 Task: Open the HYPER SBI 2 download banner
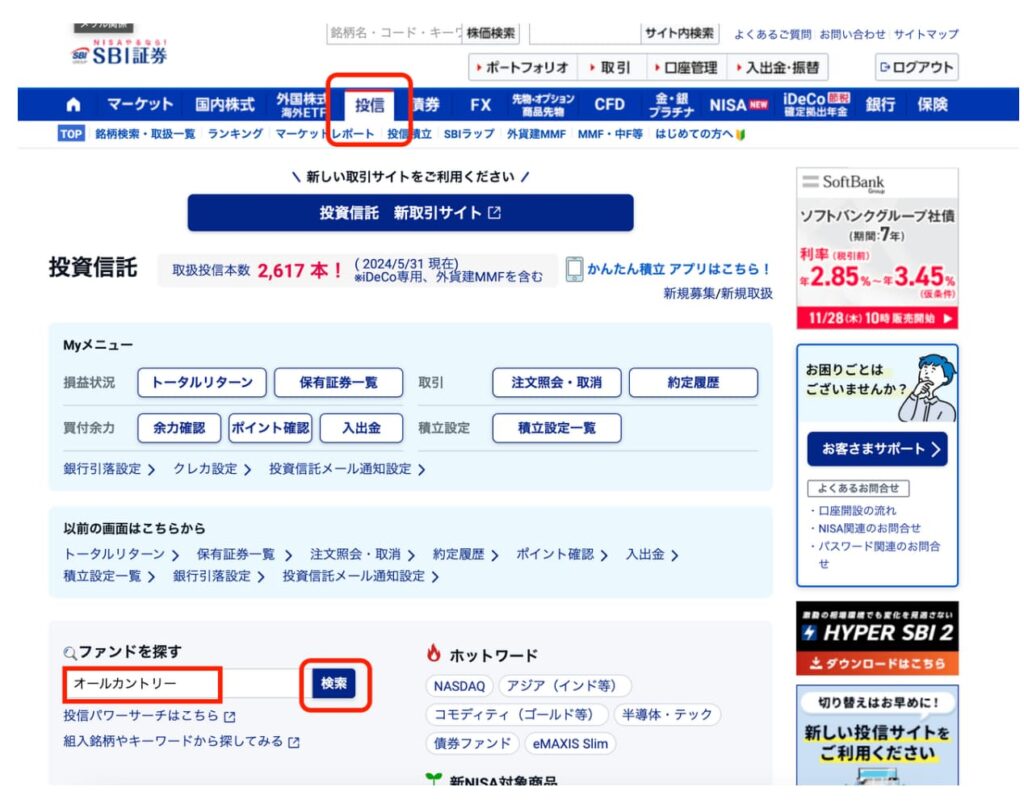(x=877, y=638)
